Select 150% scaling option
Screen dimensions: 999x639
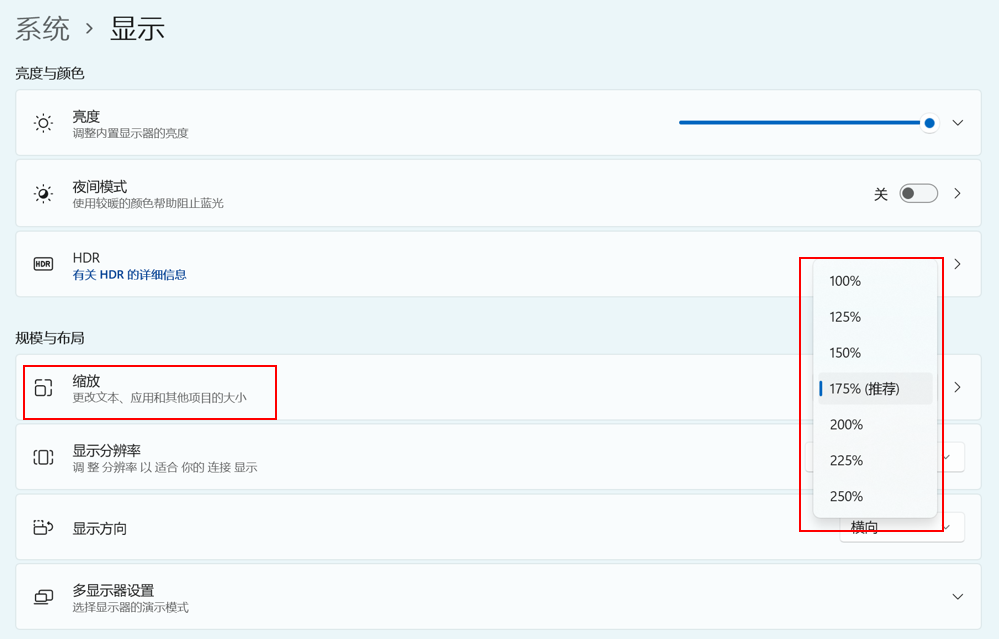pyautogui.click(x=845, y=353)
